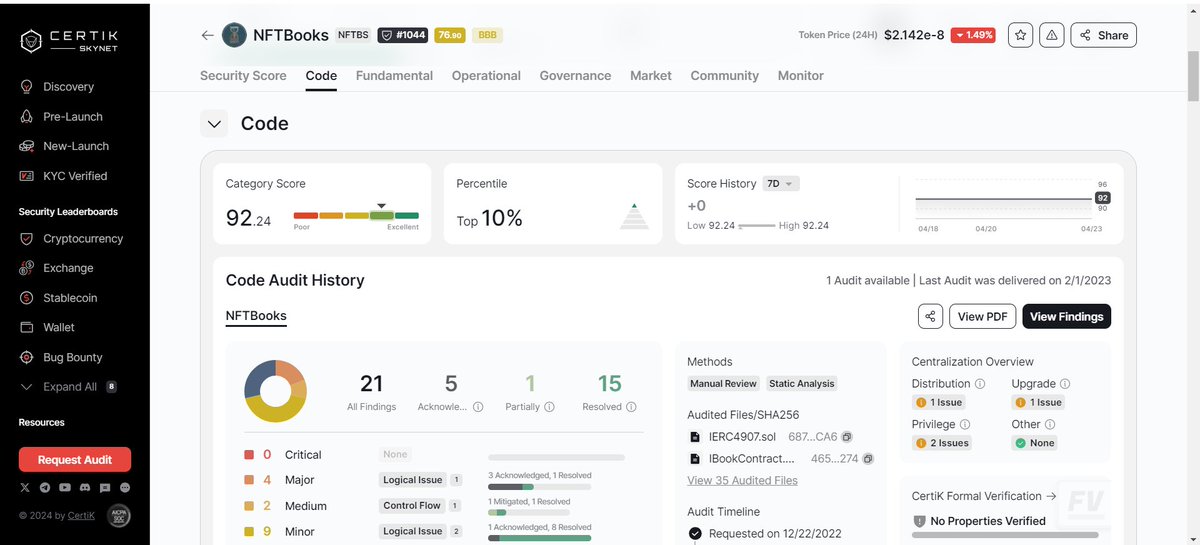Click the category score gauge bar
Viewport: 1200px width, 545px height.
tap(356, 215)
